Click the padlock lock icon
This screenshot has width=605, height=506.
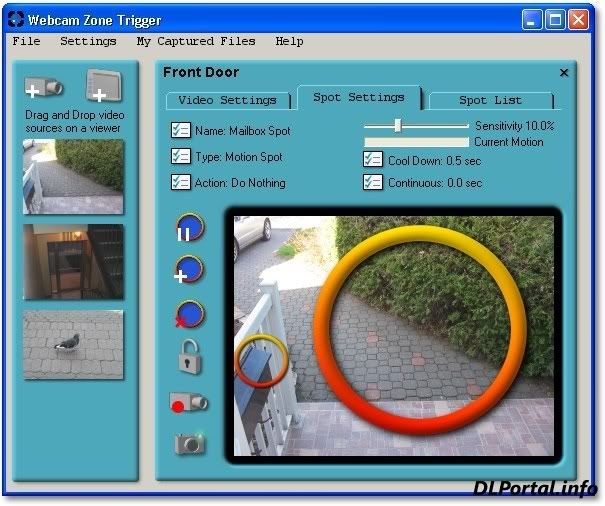[190, 356]
